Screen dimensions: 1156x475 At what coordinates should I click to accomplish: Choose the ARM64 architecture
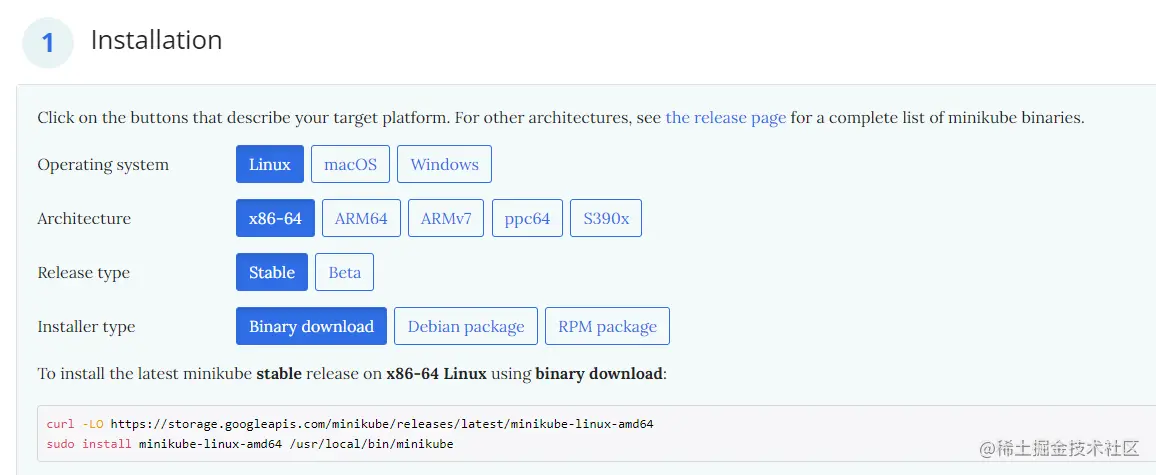tap(361, 218)
